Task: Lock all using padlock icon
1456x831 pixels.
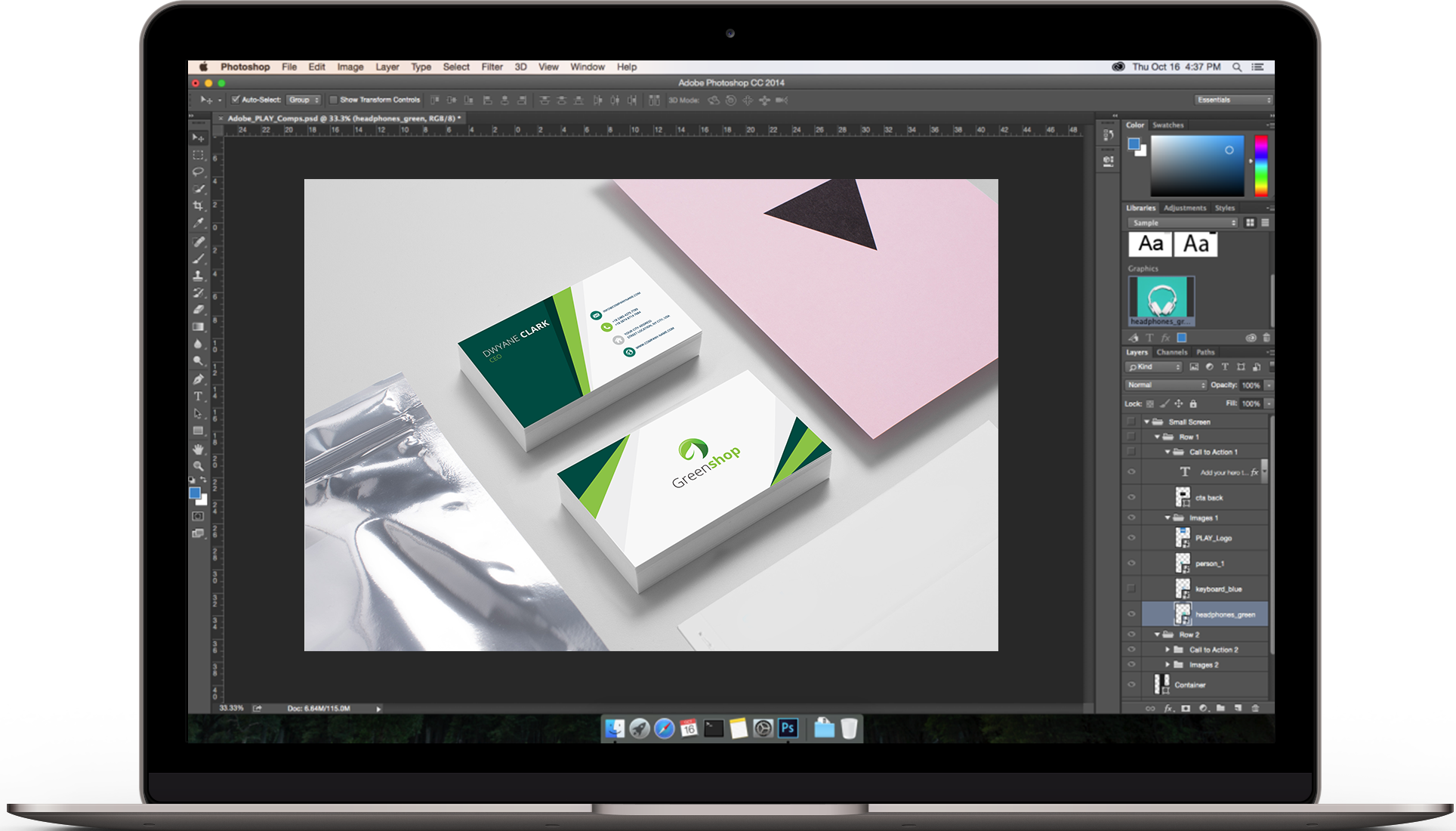Action: tap(1193, 403)
